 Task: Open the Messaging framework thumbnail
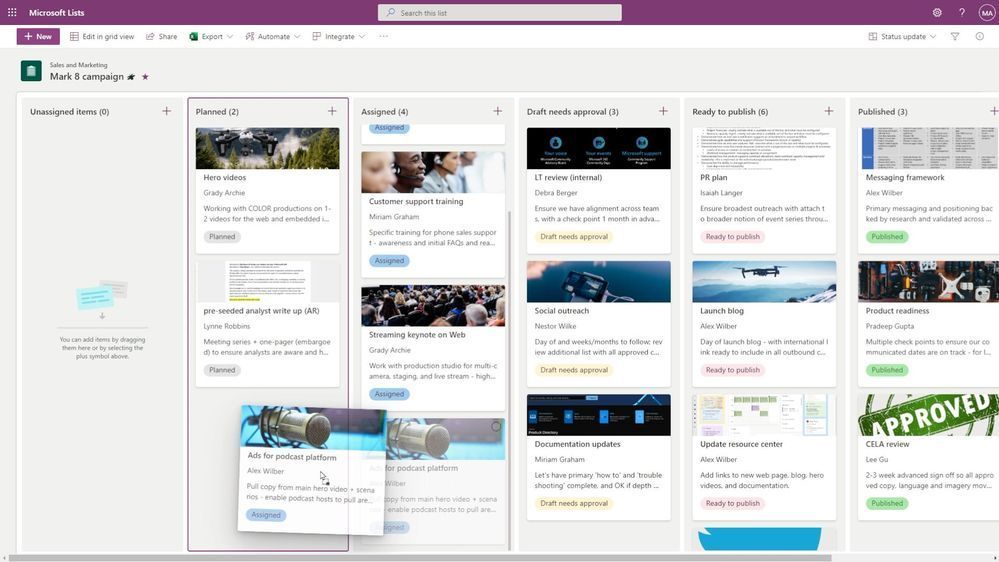point(928,148)
